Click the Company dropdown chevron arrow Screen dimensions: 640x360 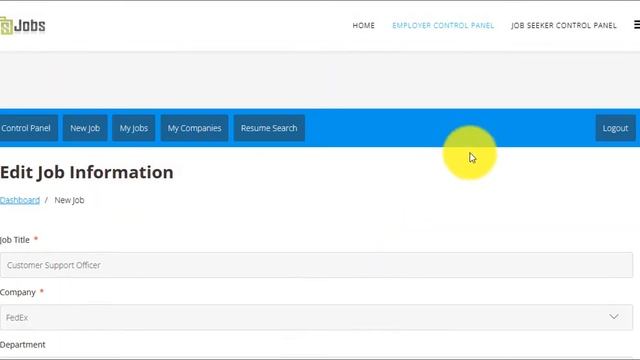(613, 317)
